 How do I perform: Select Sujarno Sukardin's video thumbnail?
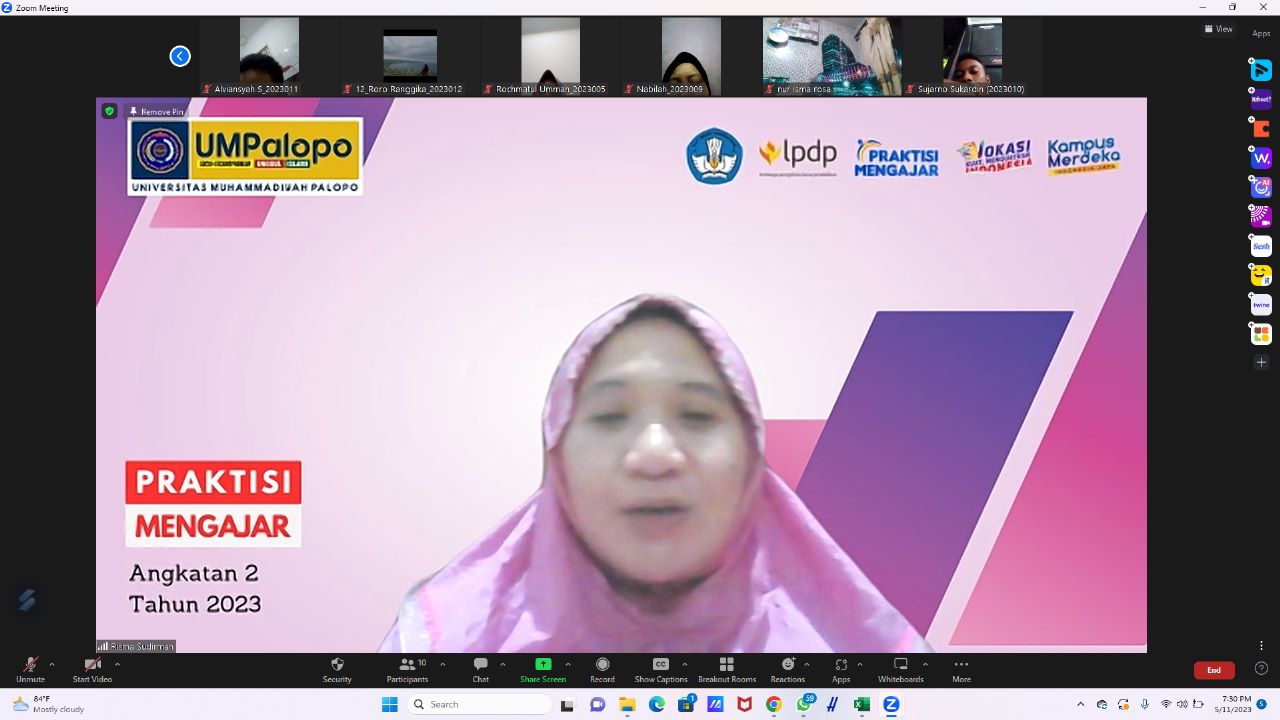pos(972,56)
